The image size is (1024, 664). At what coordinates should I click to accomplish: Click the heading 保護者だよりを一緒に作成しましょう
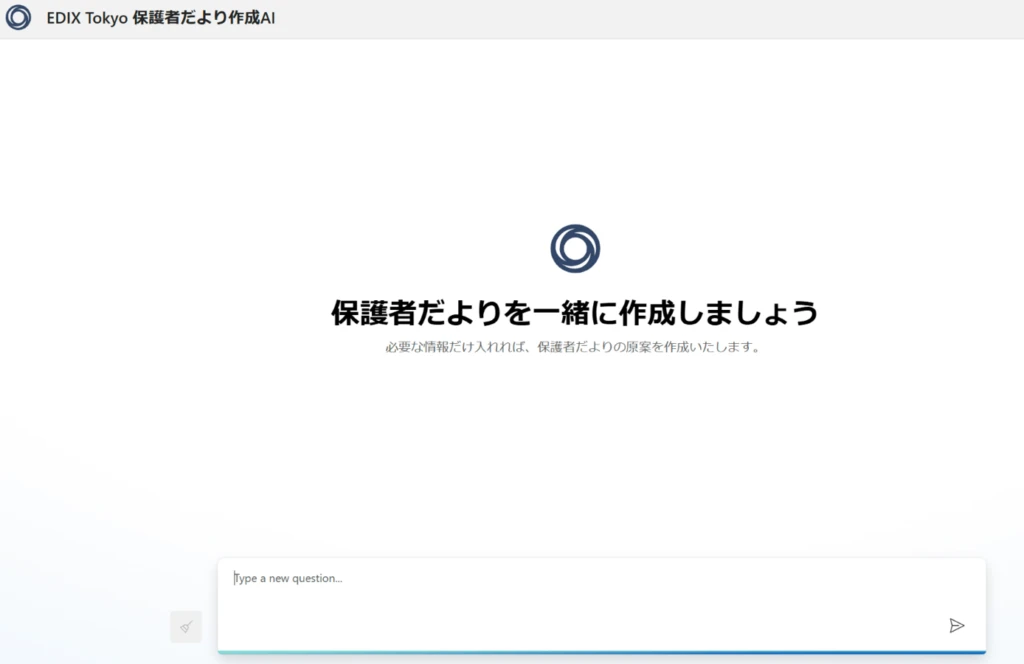click(573, 311)
